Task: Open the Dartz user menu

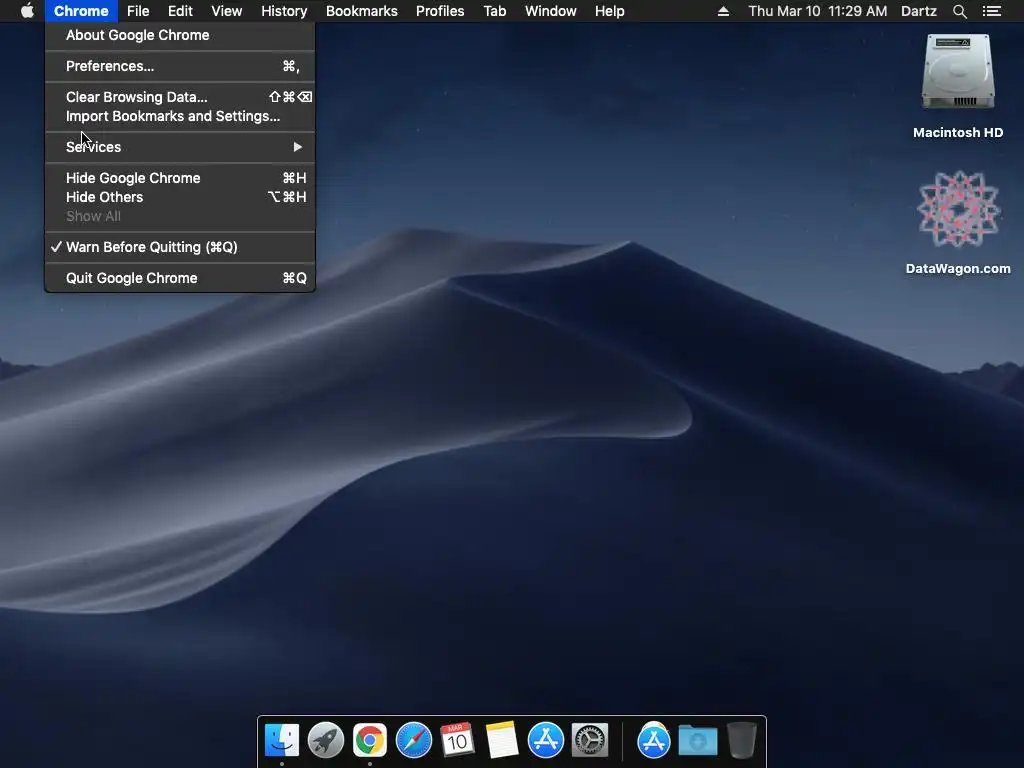Action: pyautogui.click(x=919, y=11)
